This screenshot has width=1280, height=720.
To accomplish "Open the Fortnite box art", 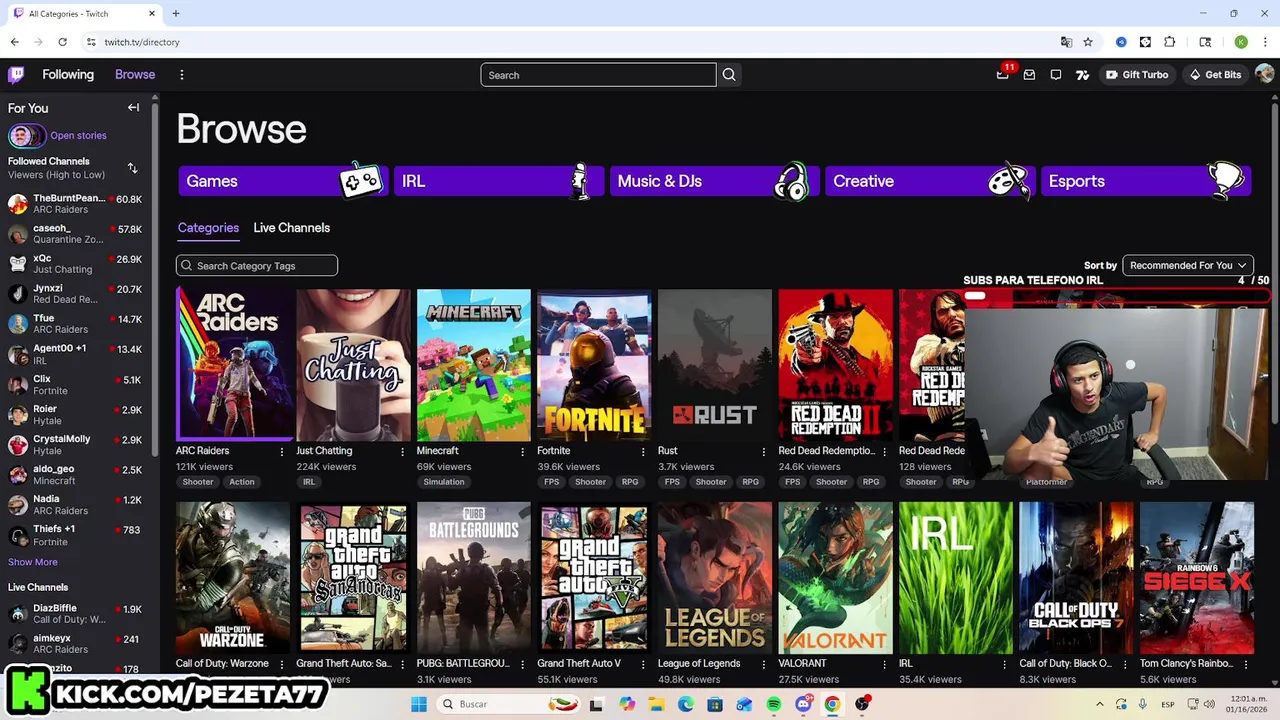I will pyautogui.click(x=594, y=365).
